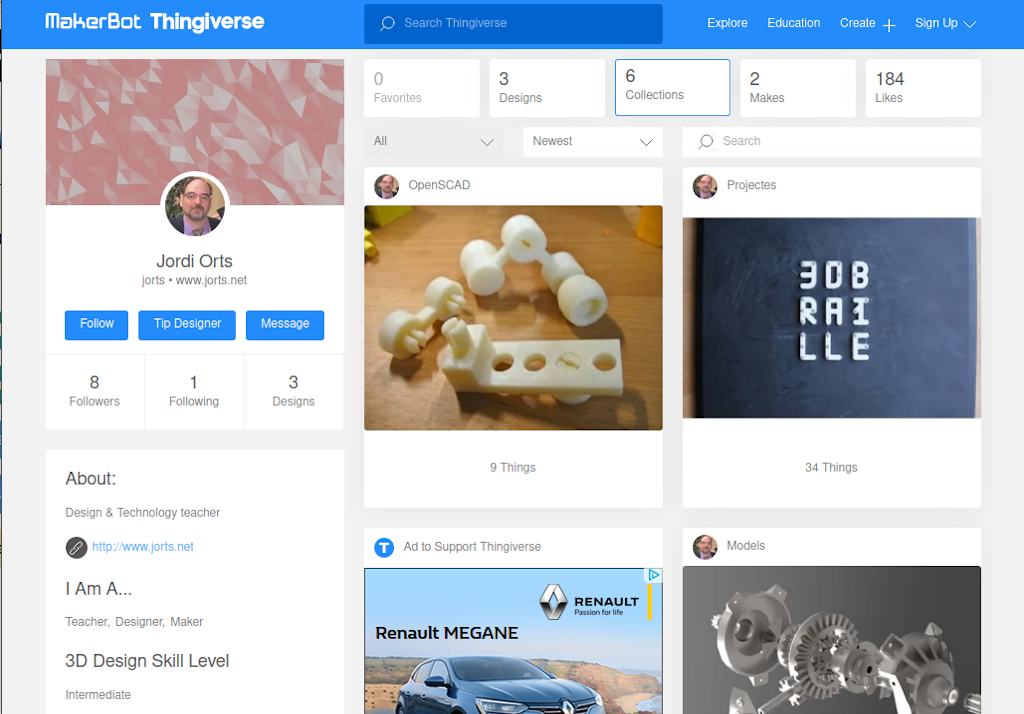Expand the Sign Up dropdown menu
The height and width of the screenshot is (714, 1024).
[x=945, y=24]
